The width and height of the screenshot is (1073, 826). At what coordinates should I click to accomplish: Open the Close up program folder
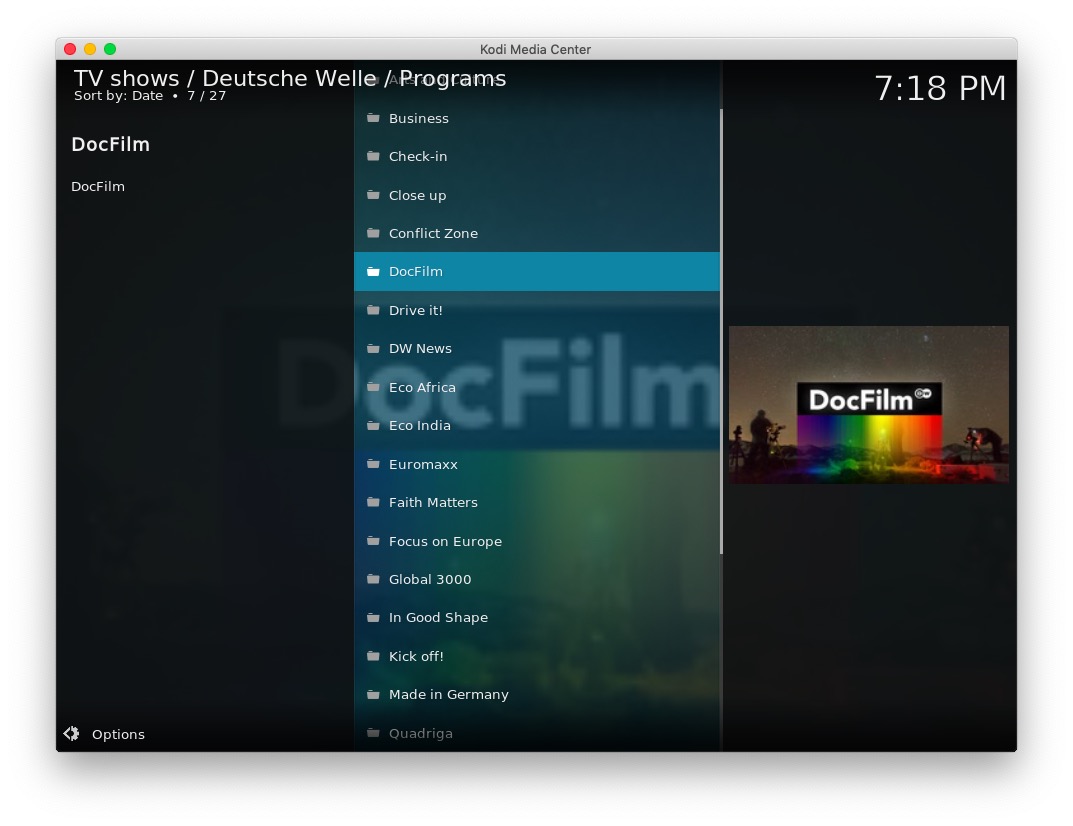pyautogui.click(x=417, y=195)
